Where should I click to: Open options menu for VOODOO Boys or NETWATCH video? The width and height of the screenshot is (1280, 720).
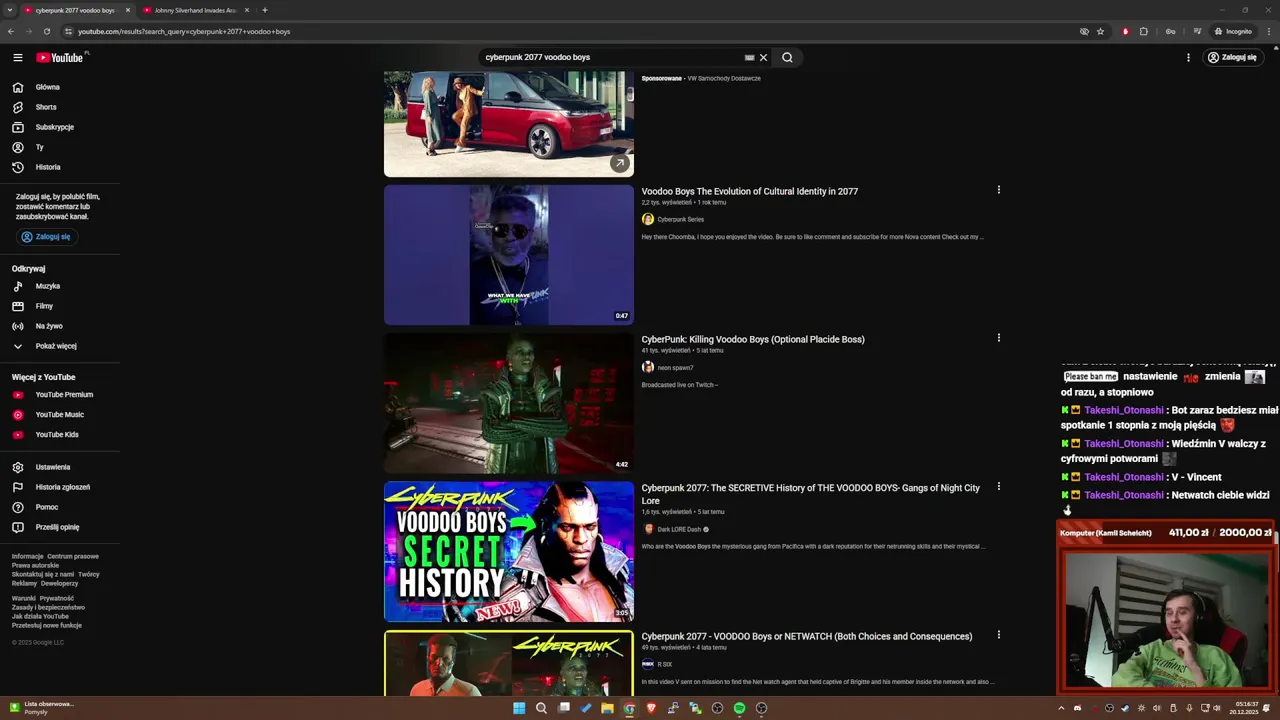point(998,635)
